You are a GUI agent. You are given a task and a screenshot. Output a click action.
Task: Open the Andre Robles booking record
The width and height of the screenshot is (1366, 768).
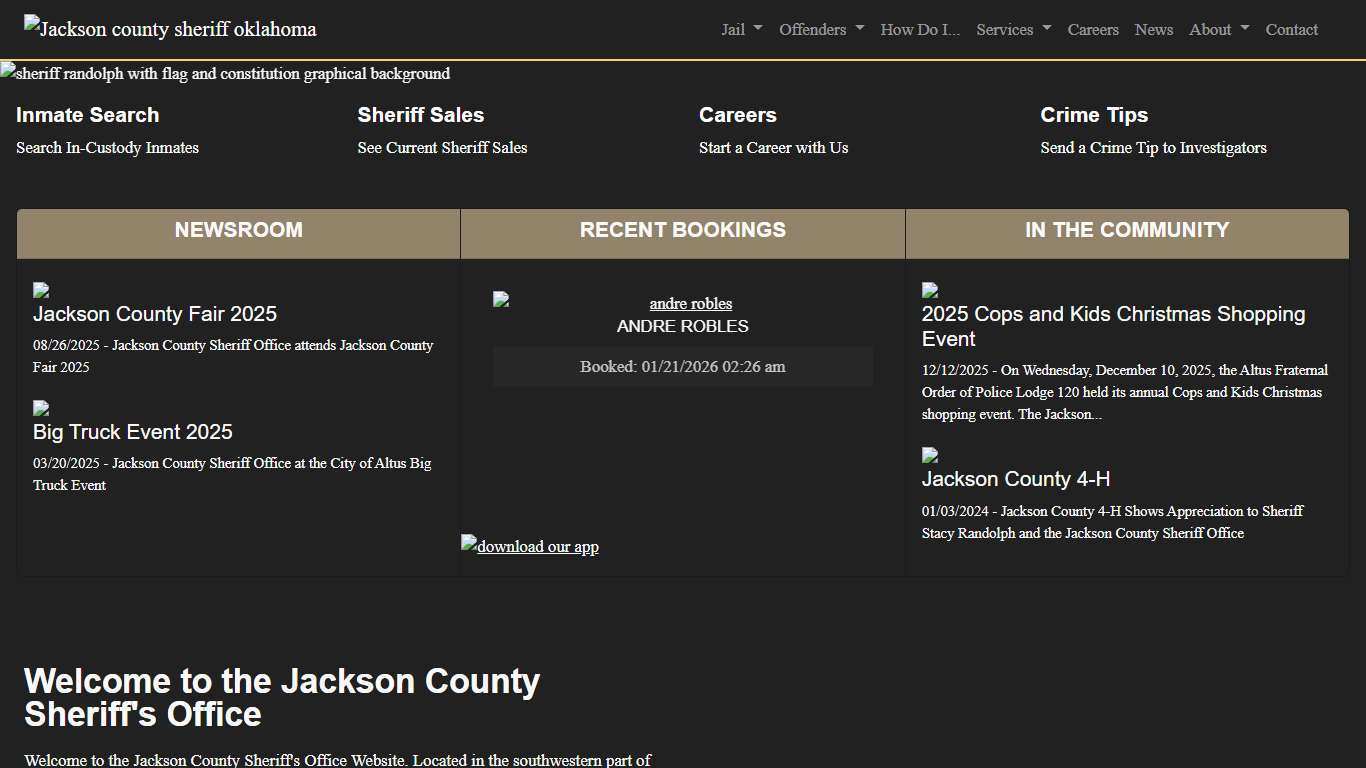tap(690, 303)
